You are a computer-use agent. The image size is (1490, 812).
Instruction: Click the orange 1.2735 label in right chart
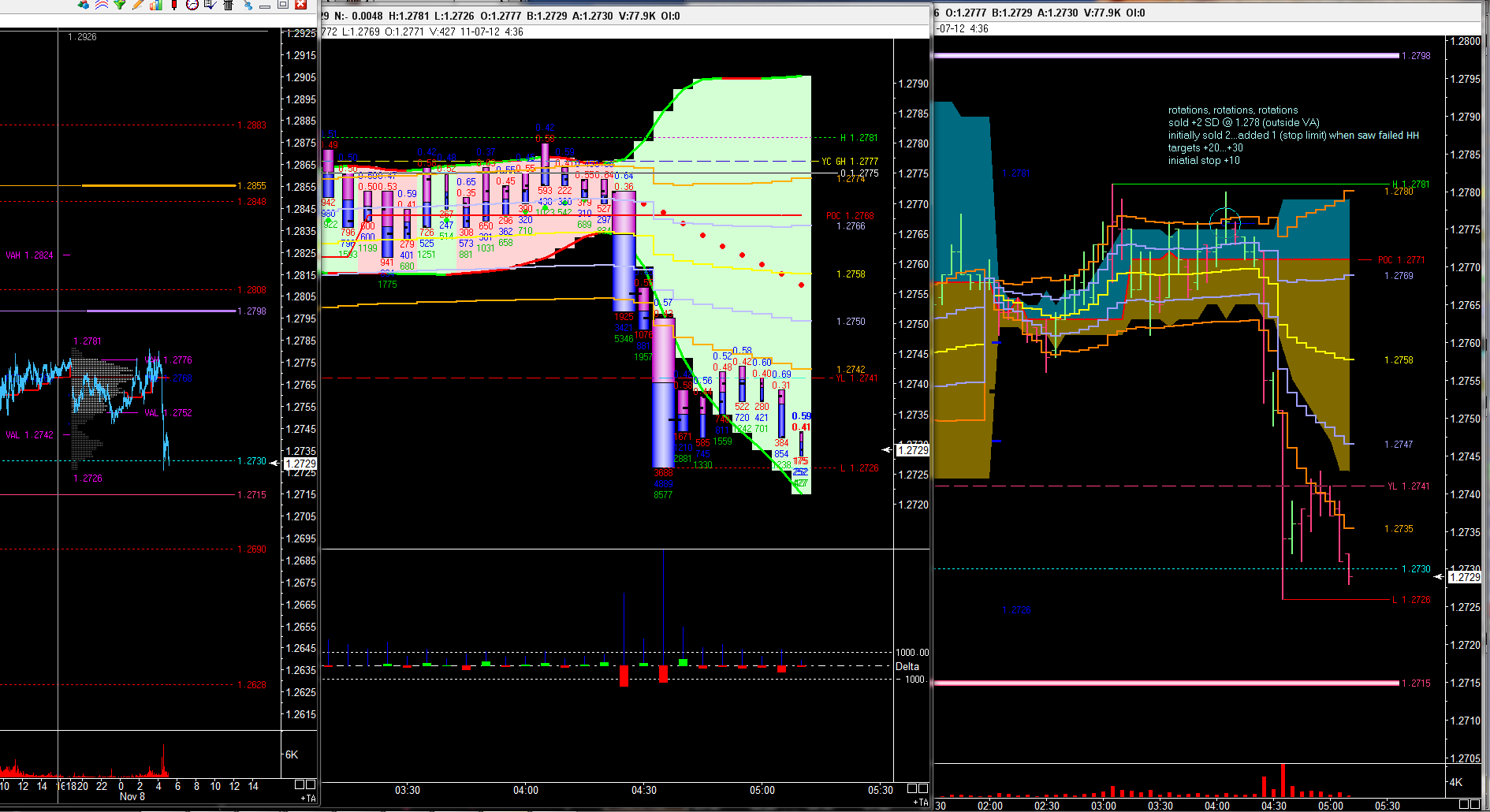pyautogui.click(x=1399, y=529)
